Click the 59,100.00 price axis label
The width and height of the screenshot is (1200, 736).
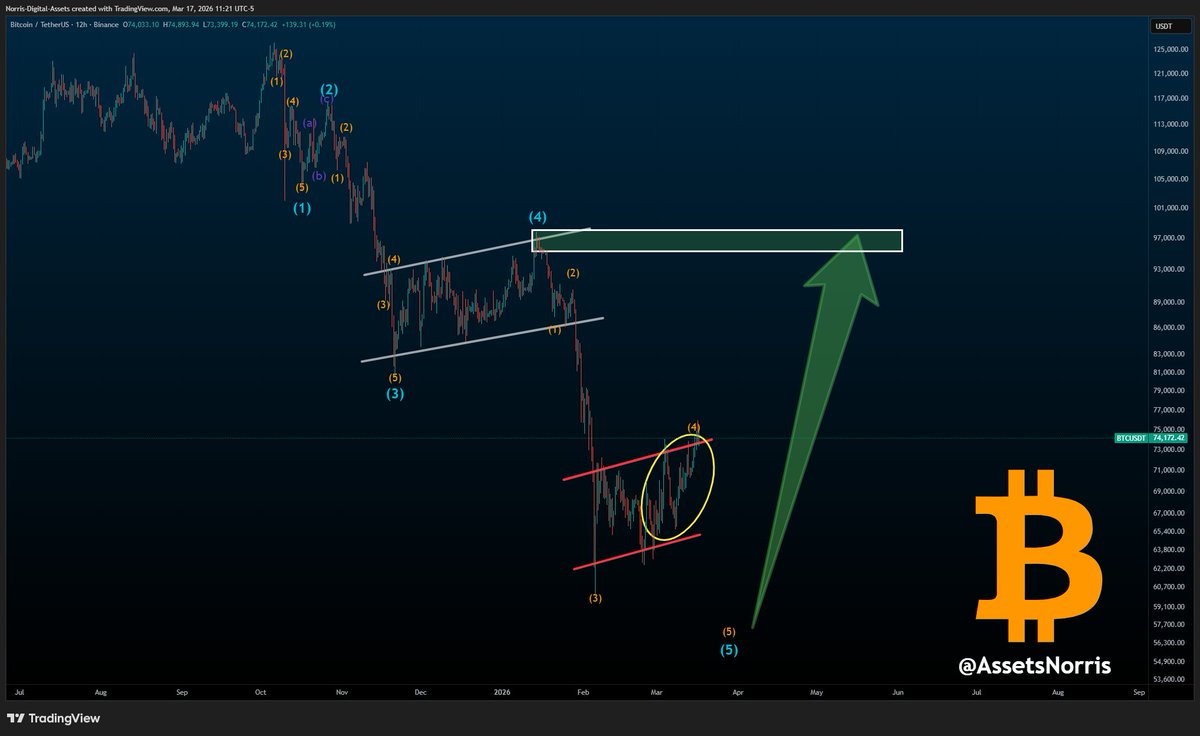coord(1171,606)
